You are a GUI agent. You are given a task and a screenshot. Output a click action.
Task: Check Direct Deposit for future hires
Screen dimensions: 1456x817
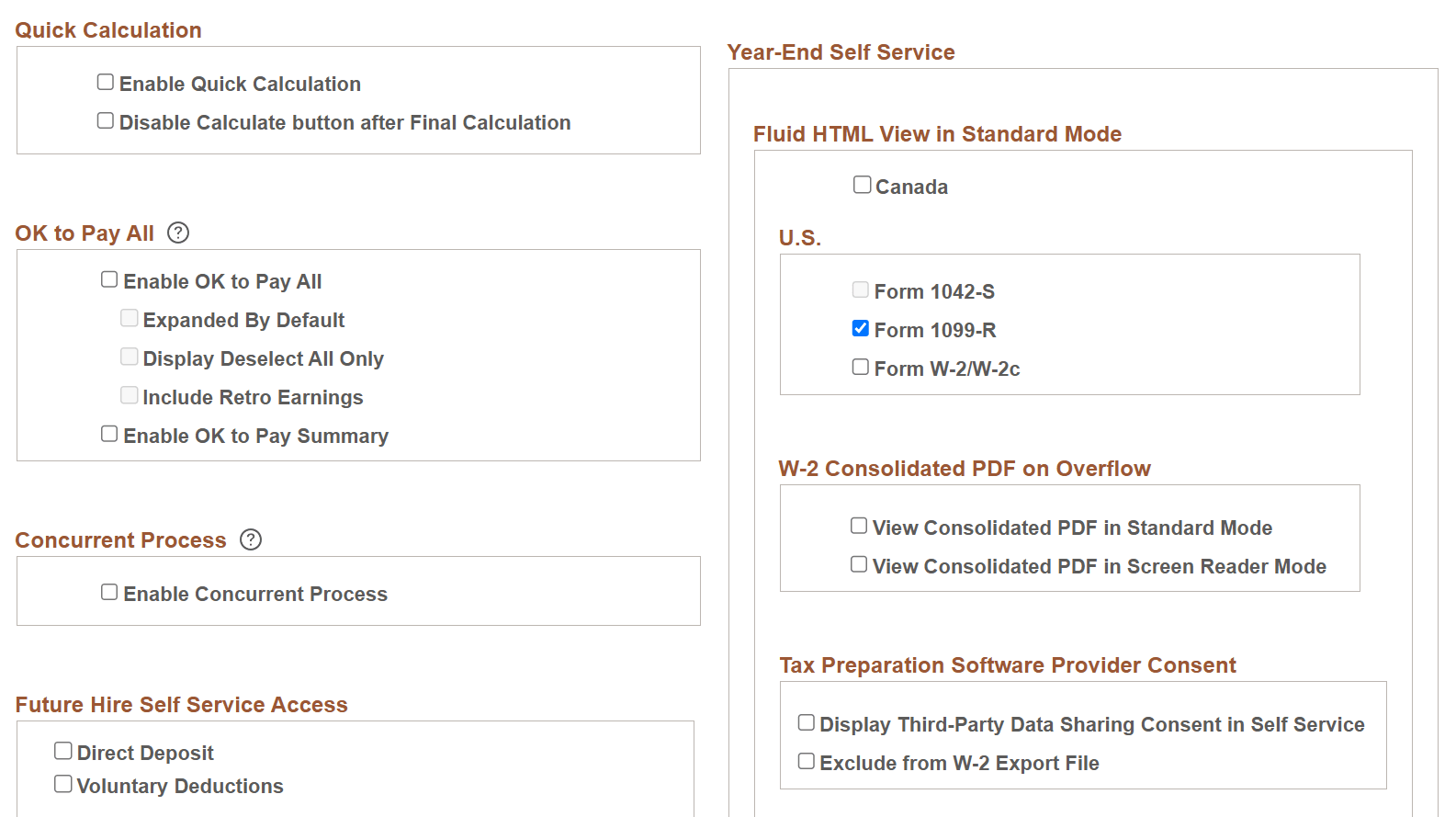(62, 751)
